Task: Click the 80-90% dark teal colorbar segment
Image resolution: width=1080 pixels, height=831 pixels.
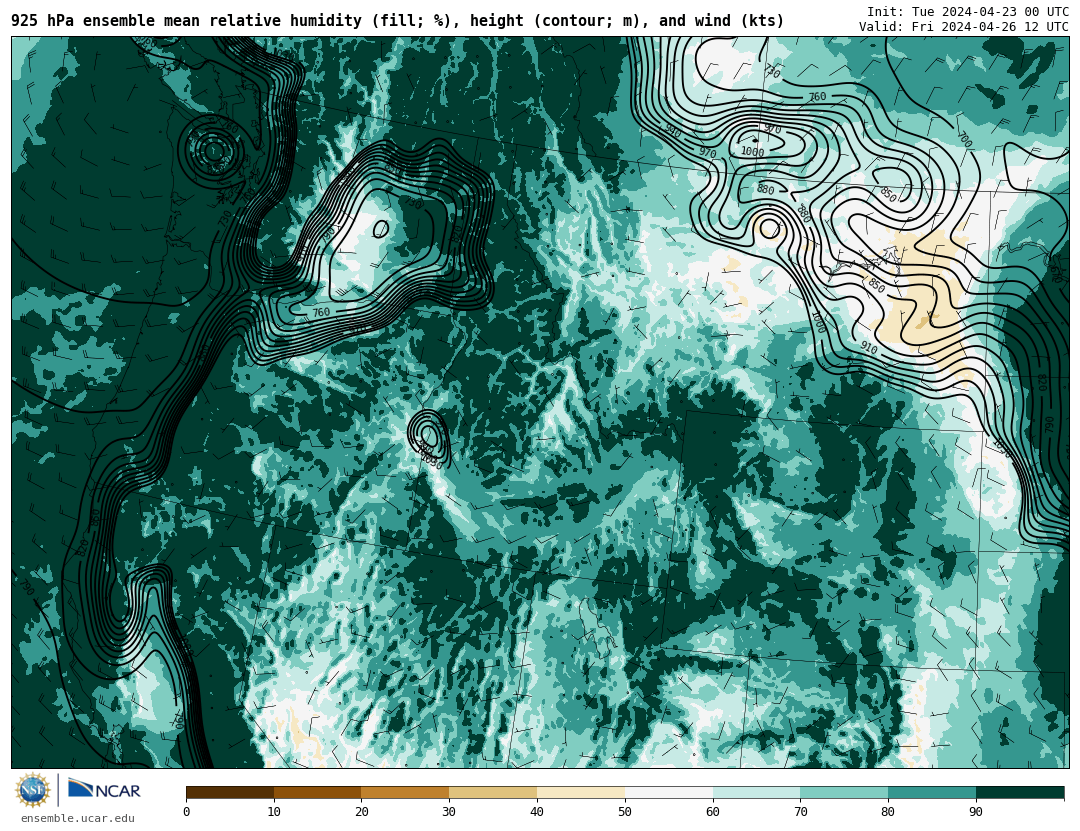Action: pos(932,793)
